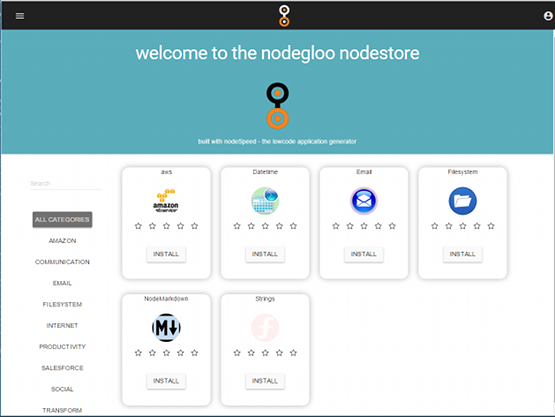The height and width of the screenshot is (417, 555).
Task: Select the ALL CATEGORIES filter
Action: coord(62,219)
